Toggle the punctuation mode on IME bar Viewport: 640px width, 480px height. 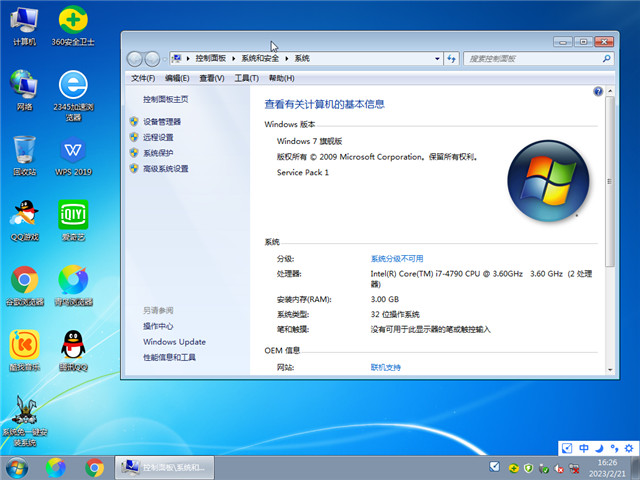click(614, 448)
